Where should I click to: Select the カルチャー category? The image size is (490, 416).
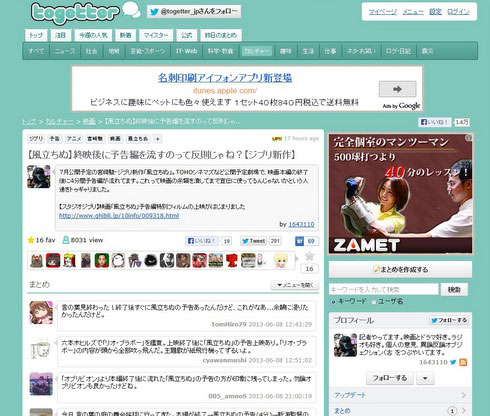click(x=256, y=51)
